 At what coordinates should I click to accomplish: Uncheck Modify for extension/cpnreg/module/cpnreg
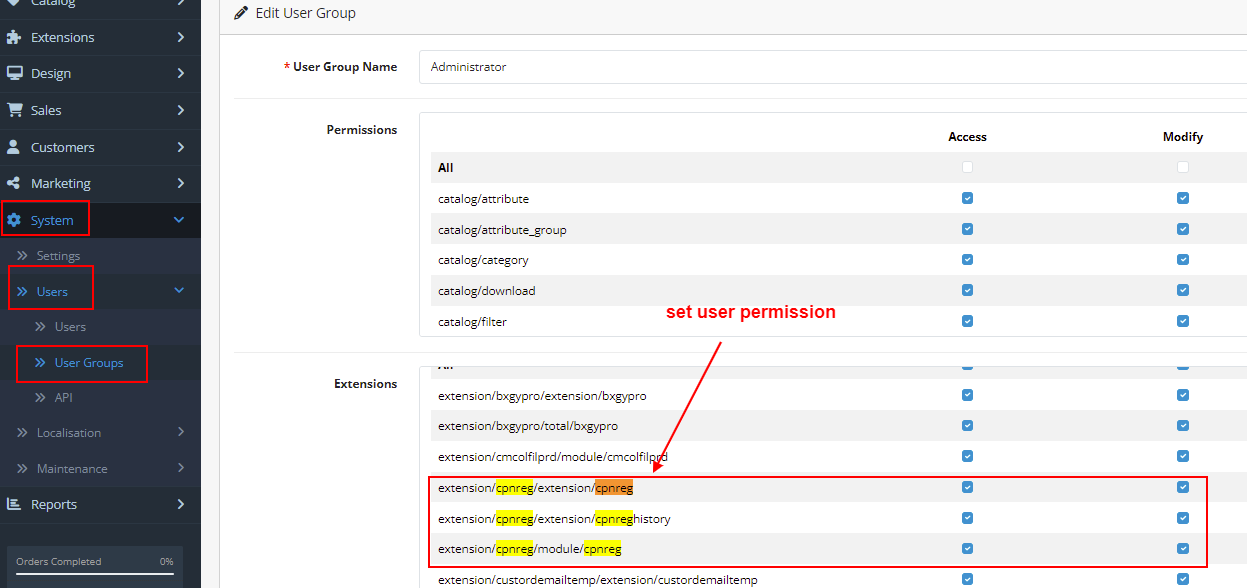point(1183,548)
